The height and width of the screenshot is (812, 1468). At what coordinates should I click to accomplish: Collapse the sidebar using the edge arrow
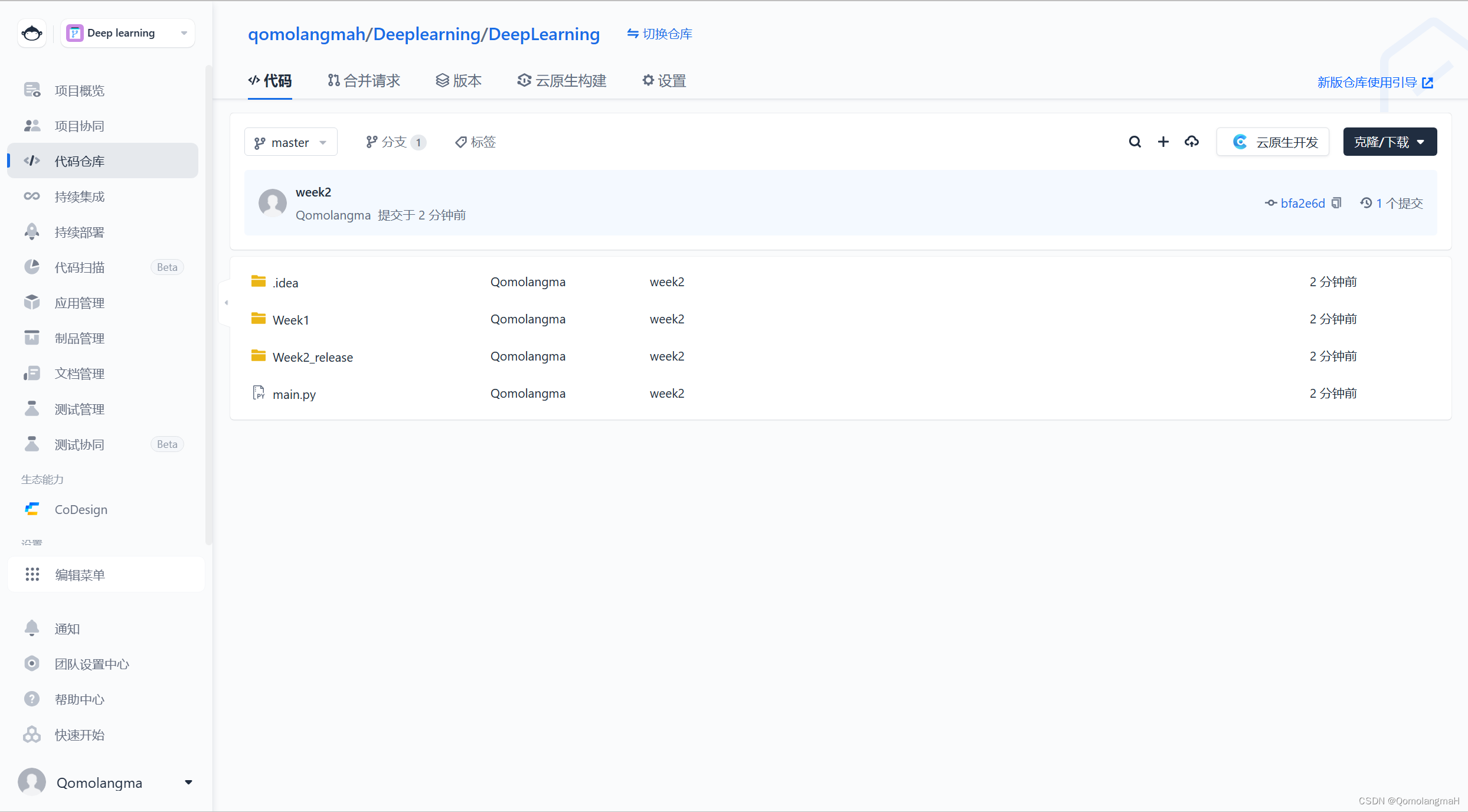[x=226, y=303]
